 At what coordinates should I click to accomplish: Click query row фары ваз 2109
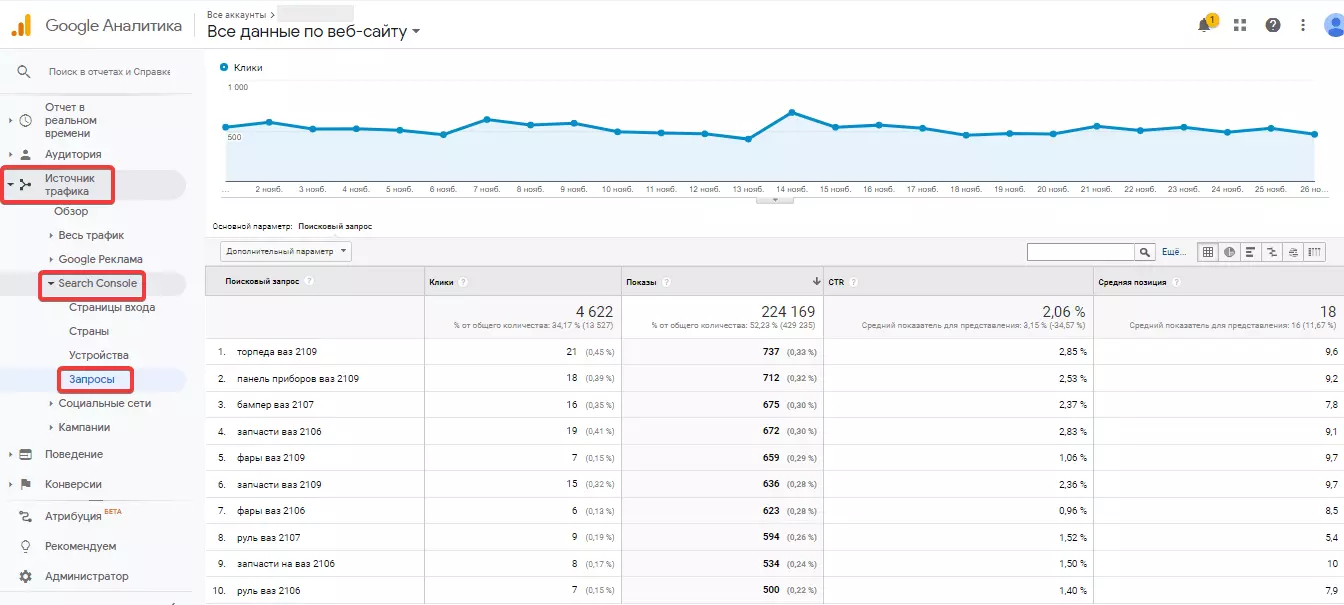271,457
